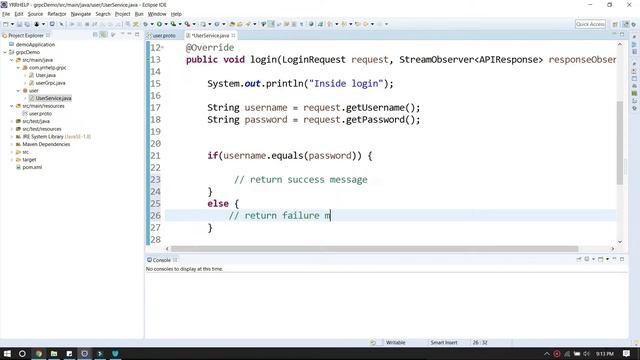Click the New file toolbar icon
Screen dimensions: 640x360
point(5,24)
